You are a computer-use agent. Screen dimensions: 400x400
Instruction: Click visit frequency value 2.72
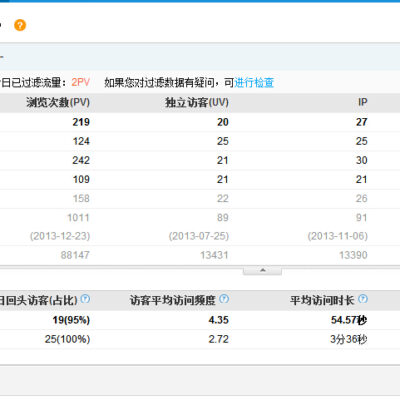coord(219,339)
